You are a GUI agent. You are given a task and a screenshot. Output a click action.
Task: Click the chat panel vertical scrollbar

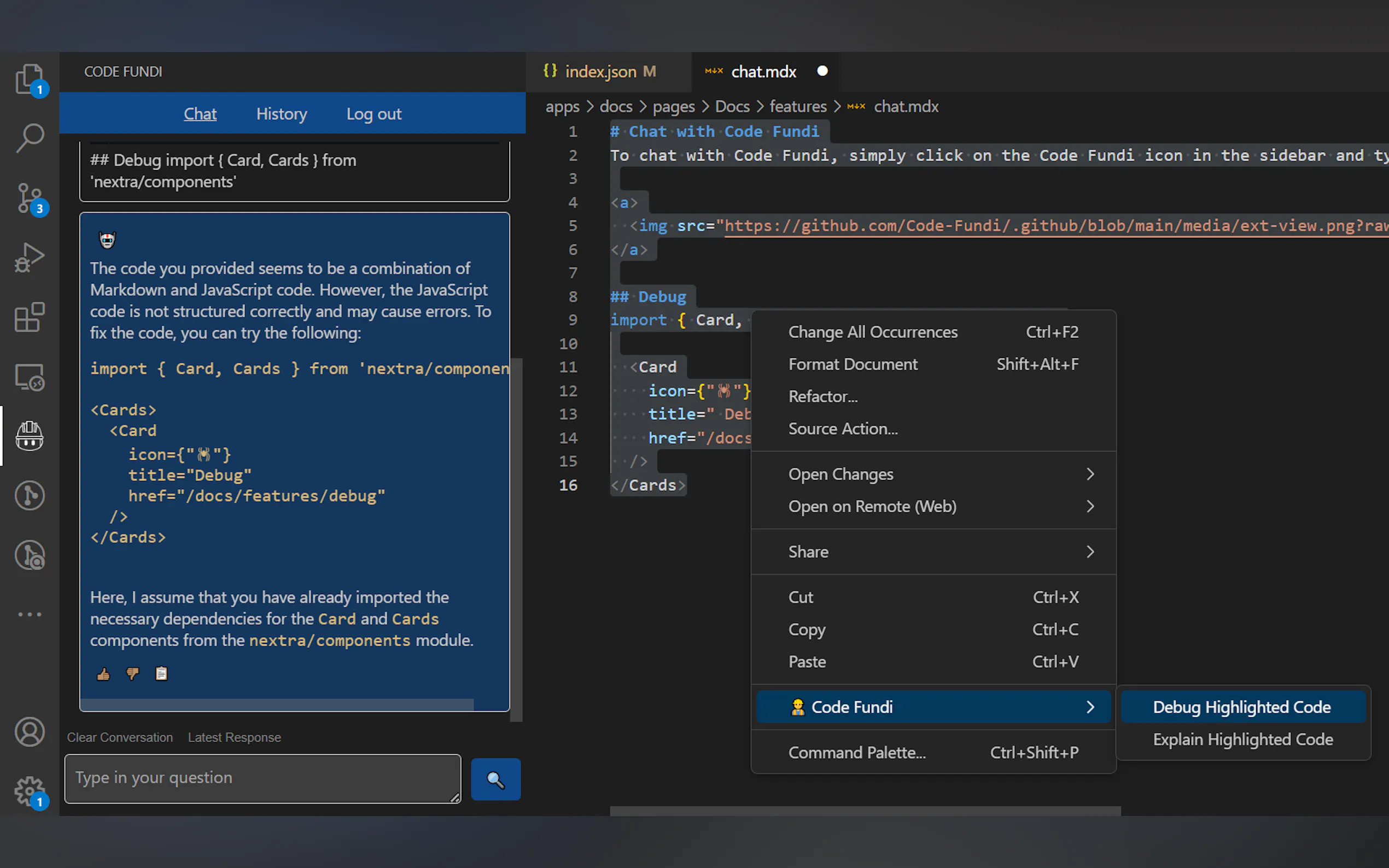pyautogui.click(x=516, y=539)
